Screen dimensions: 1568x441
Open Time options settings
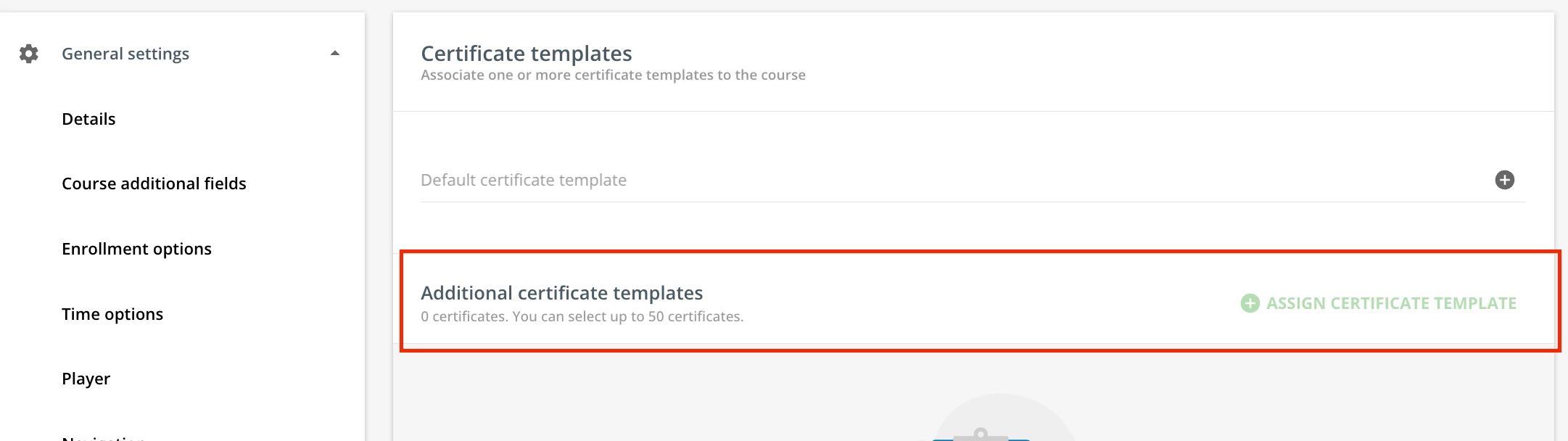[112, 314]
